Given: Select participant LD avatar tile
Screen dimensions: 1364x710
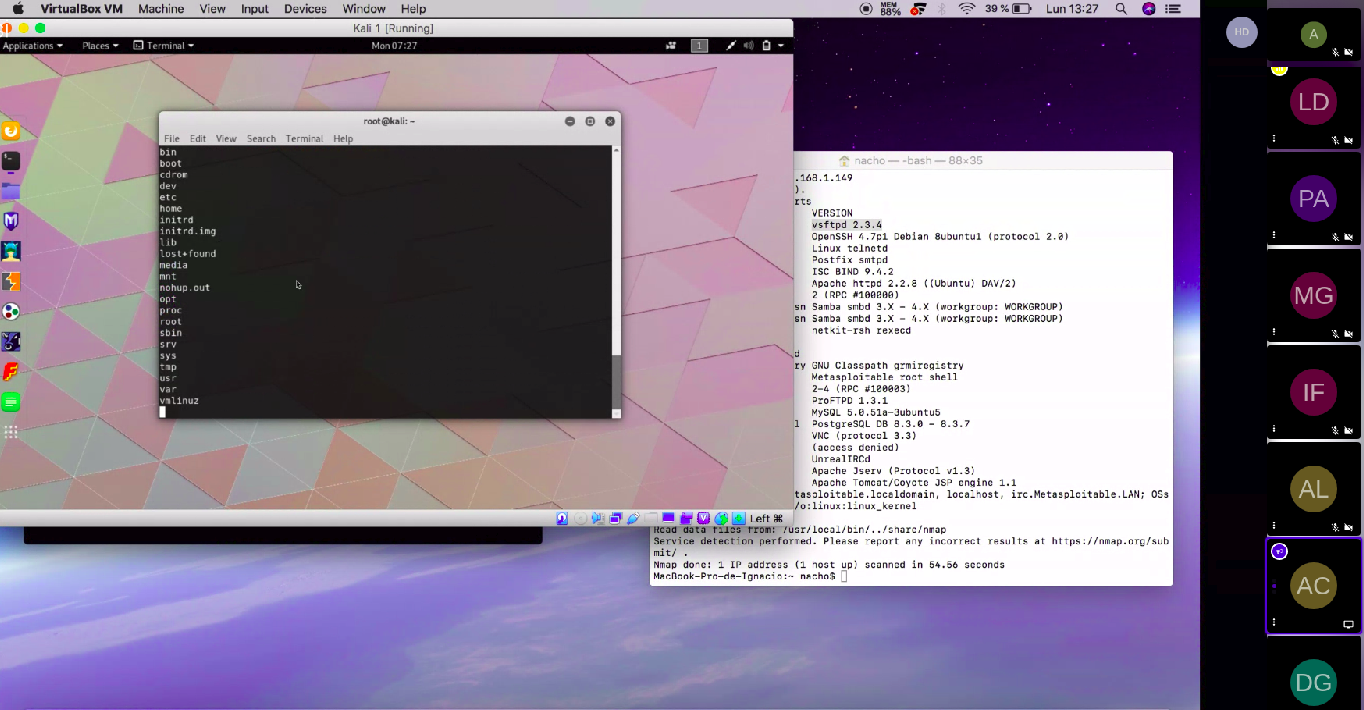Looking at the screenshot, I should 1313,102.
